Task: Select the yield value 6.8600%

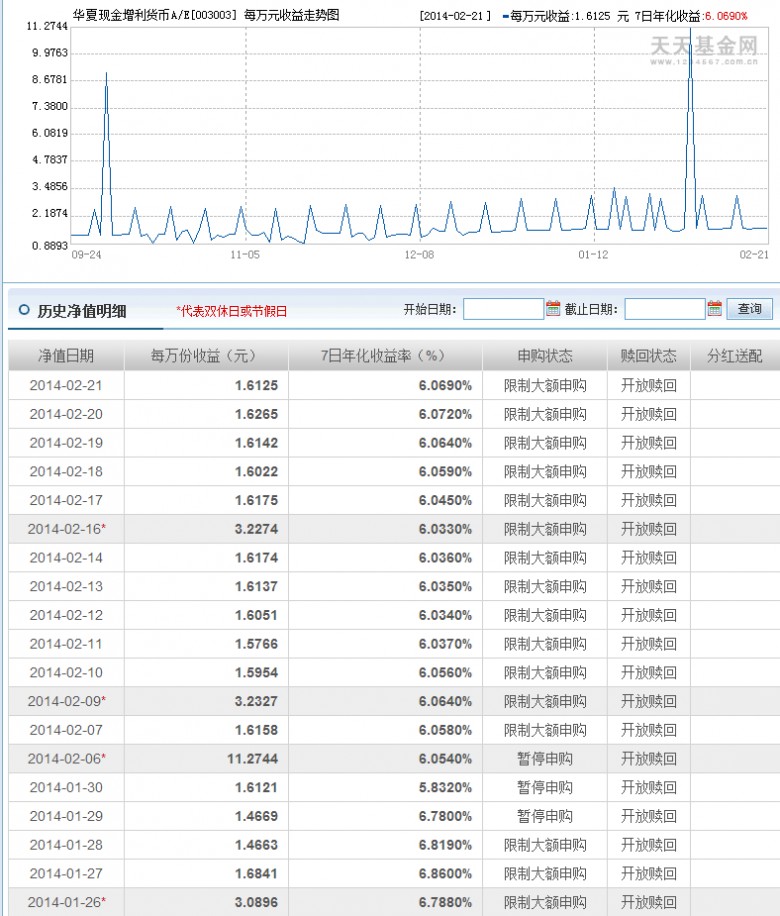Action: (x=445, y=873)
